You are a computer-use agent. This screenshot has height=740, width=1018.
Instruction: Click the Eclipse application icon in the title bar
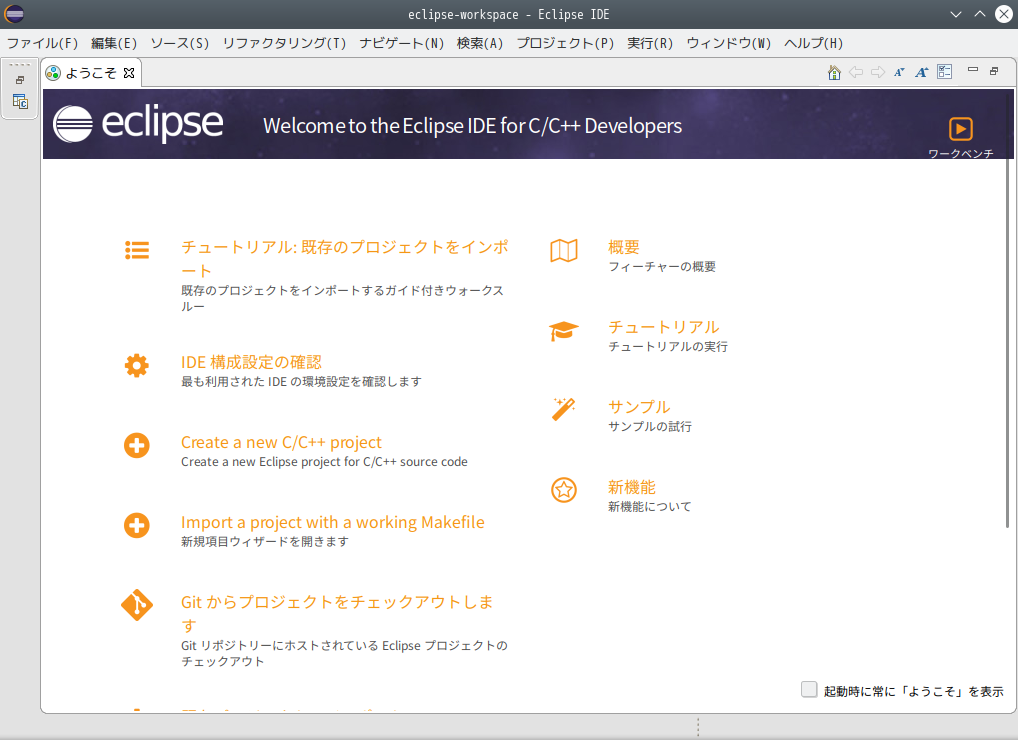(x=14, y=14)
